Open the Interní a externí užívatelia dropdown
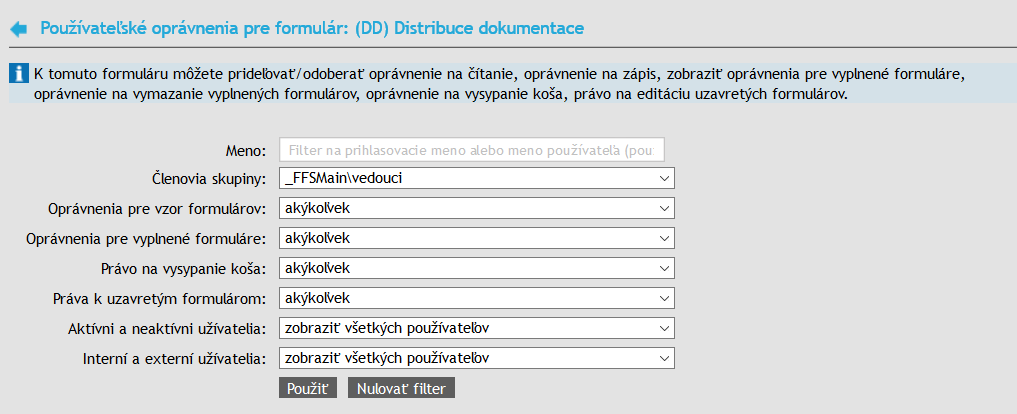This screenshot has height=414, width=1017. [477, 358]
